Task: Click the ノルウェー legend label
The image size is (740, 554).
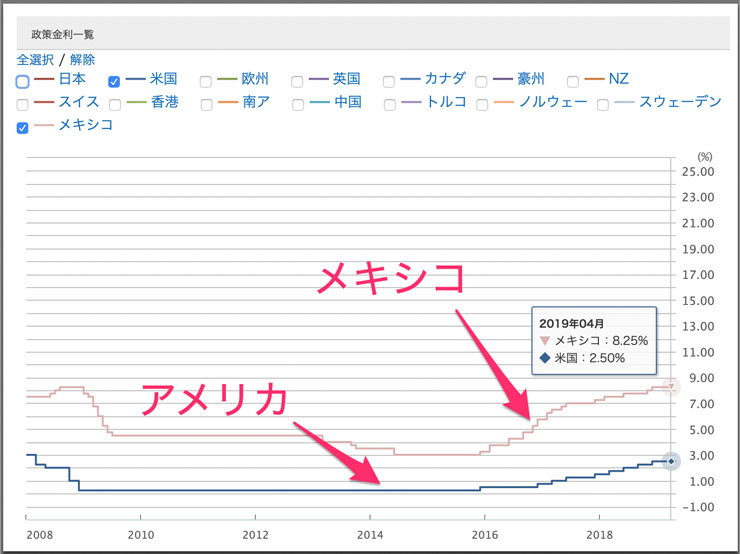Action: point(553,102)
